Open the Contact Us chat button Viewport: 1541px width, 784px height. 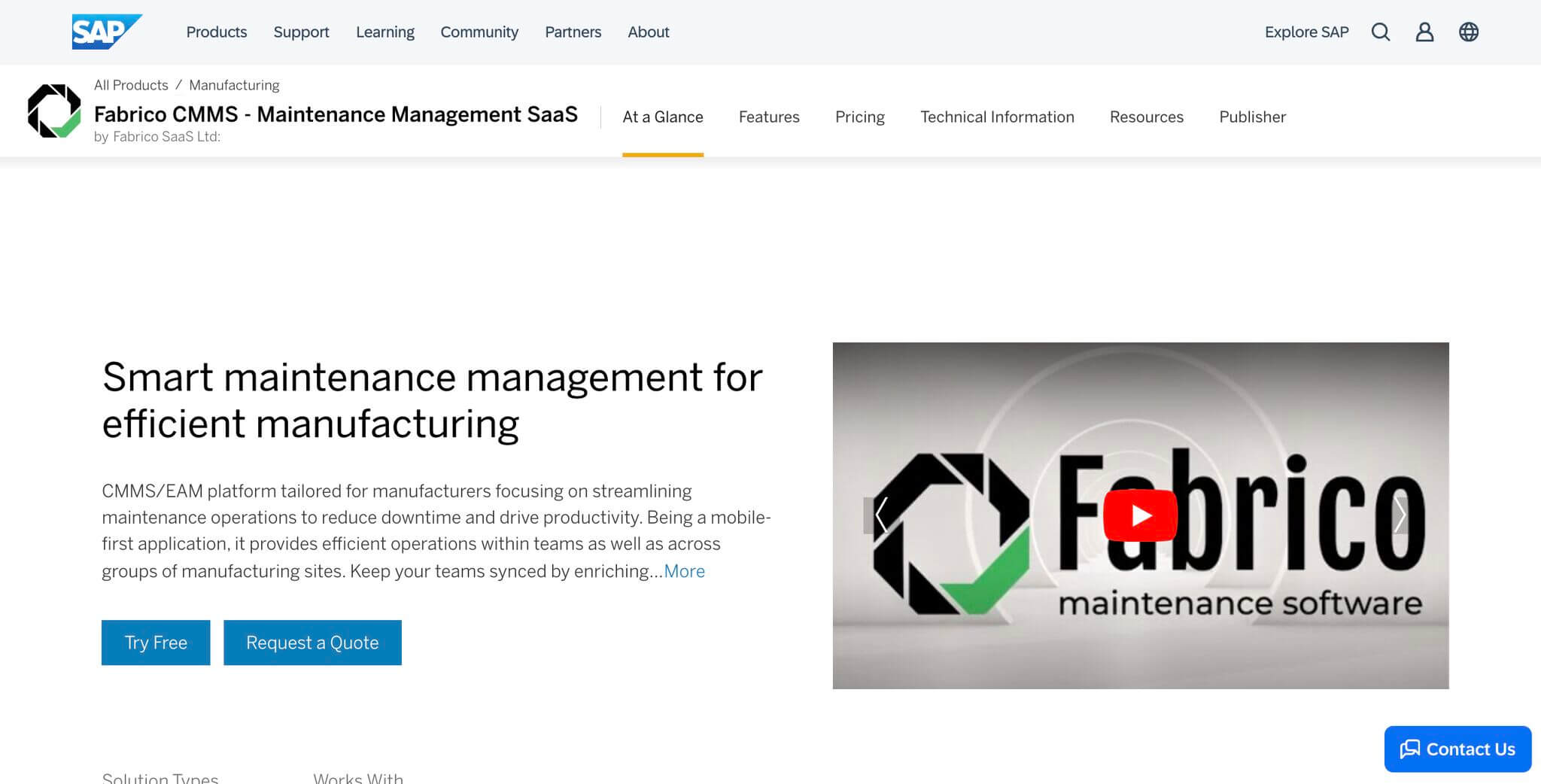1457,749
